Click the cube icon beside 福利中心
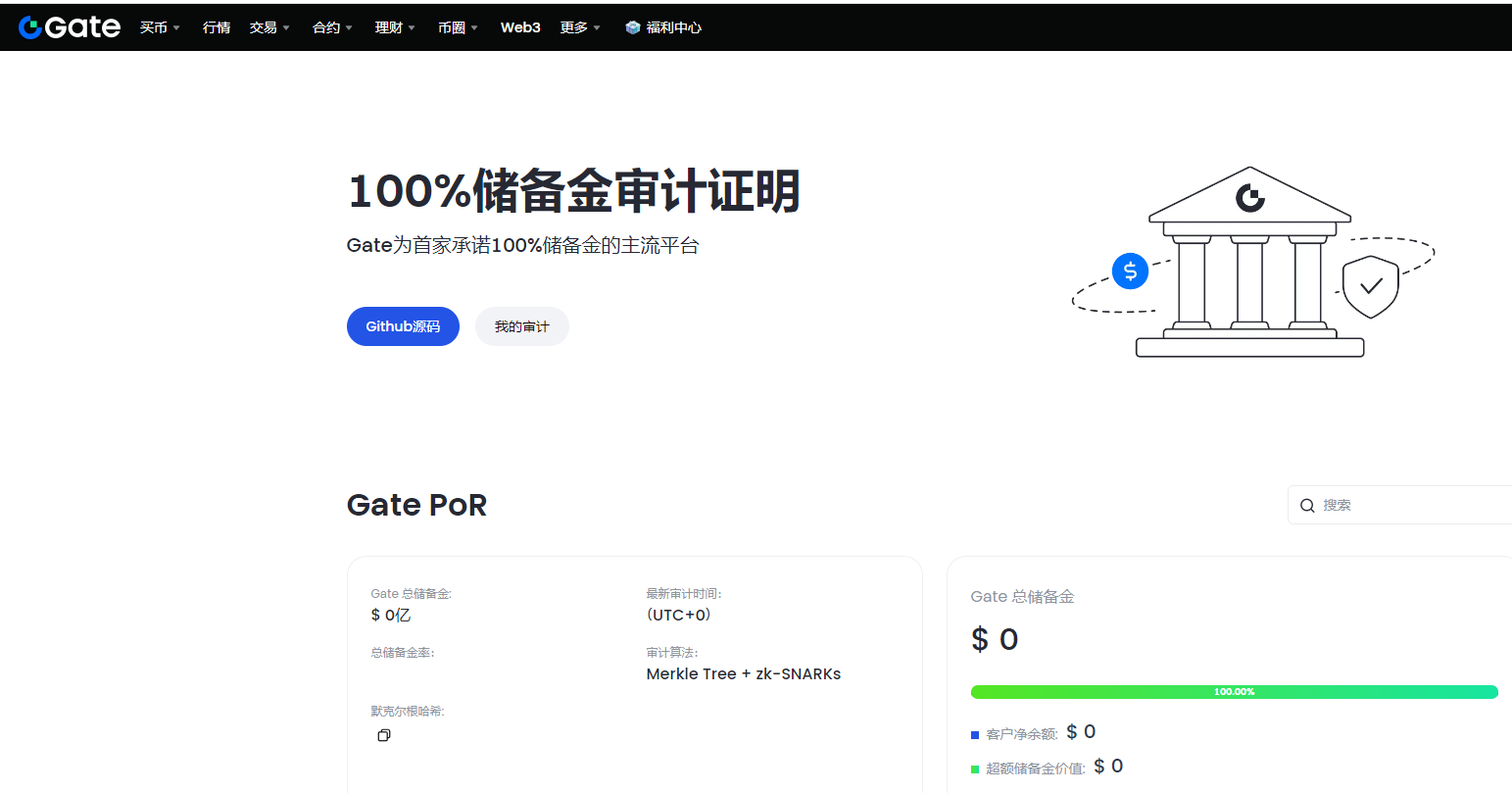Viewport: 1512px width, 793px height. 633,27
